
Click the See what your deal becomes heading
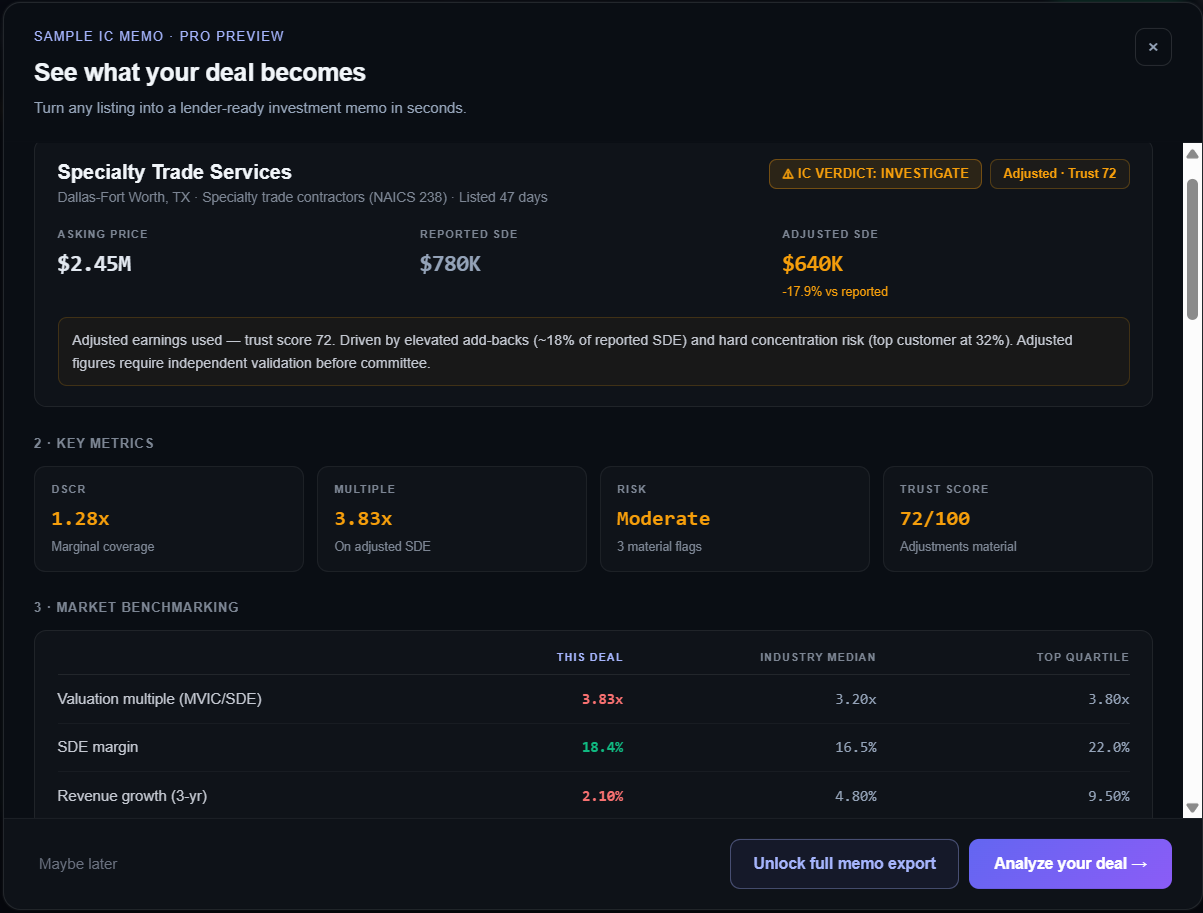(200, 72)
